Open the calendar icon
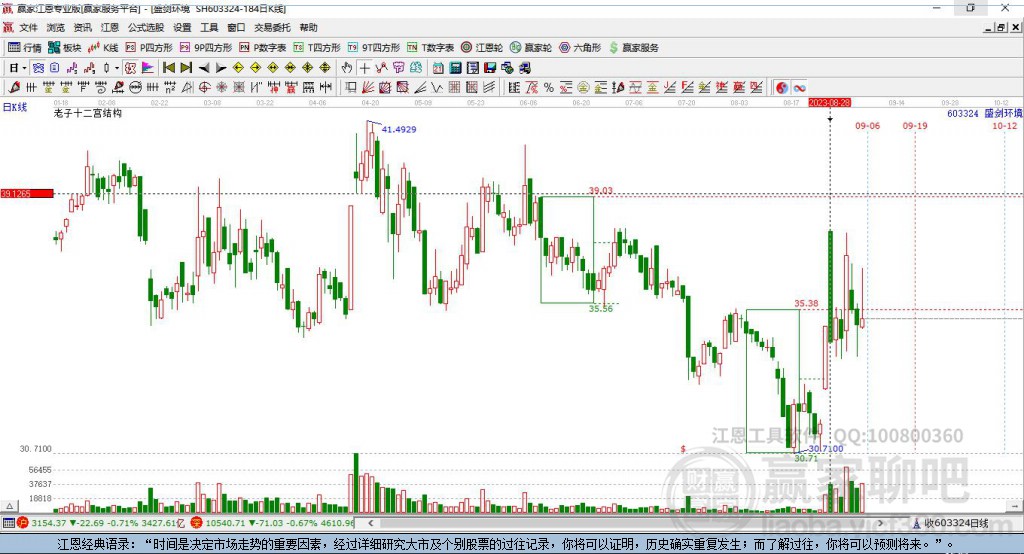The height and width of the screenshot is (554, 1024). coord(438,68)
